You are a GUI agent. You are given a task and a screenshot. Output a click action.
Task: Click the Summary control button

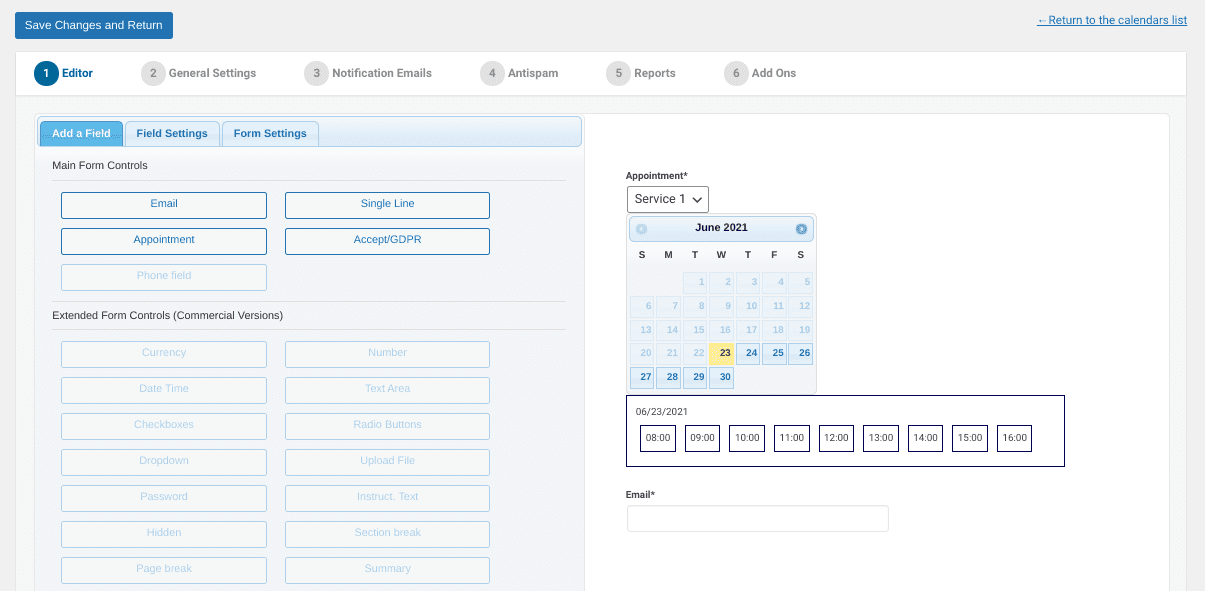click(387, 570)
